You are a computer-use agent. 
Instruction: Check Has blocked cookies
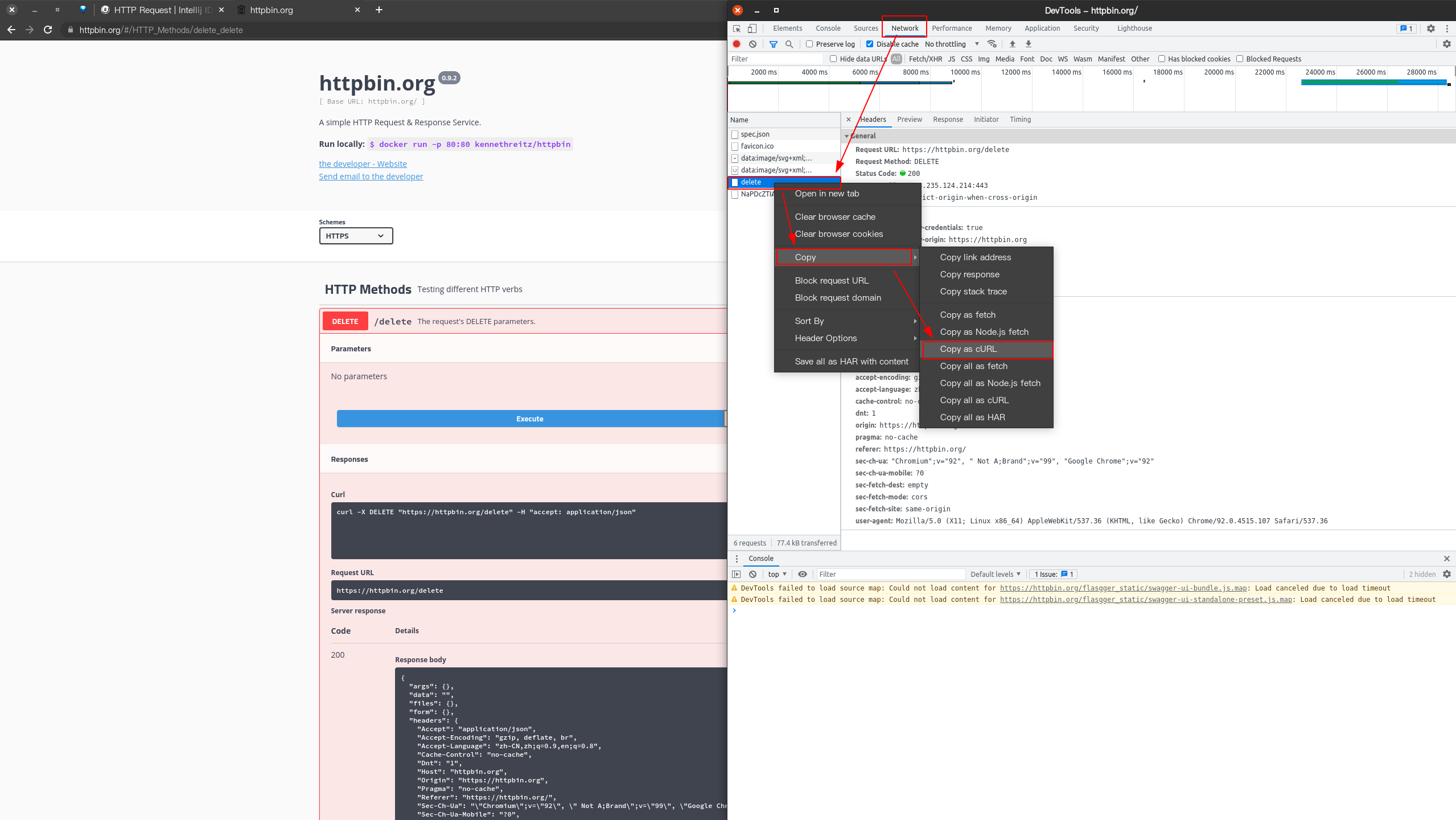point(1162,59)
